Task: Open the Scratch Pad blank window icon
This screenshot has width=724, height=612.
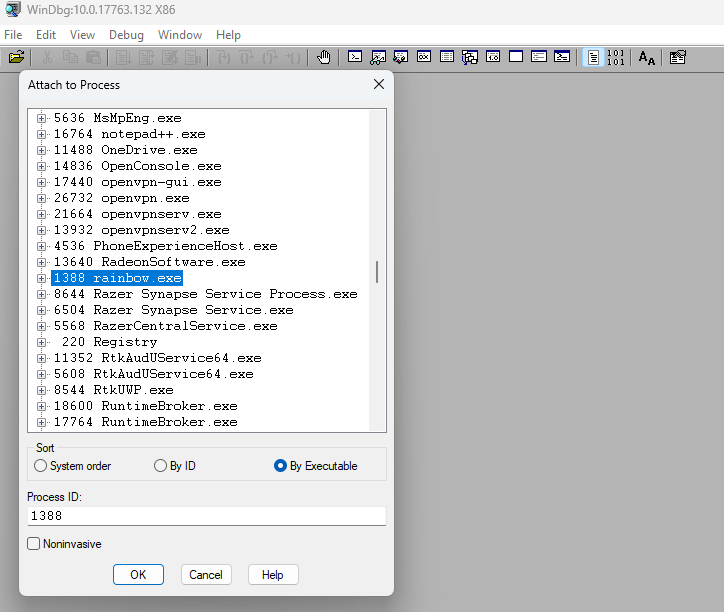Action: [x=516, y=57]
